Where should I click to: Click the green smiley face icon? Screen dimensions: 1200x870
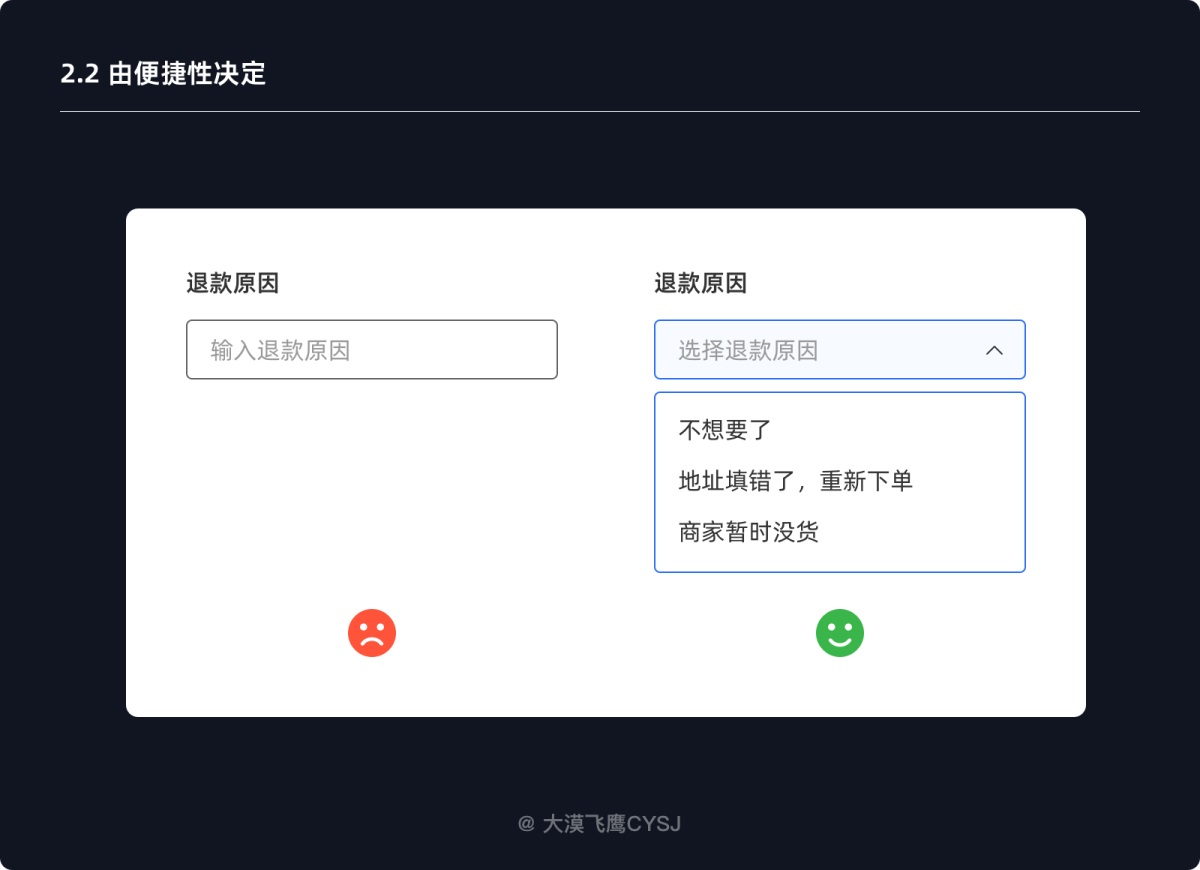click(x=840, y=633)
